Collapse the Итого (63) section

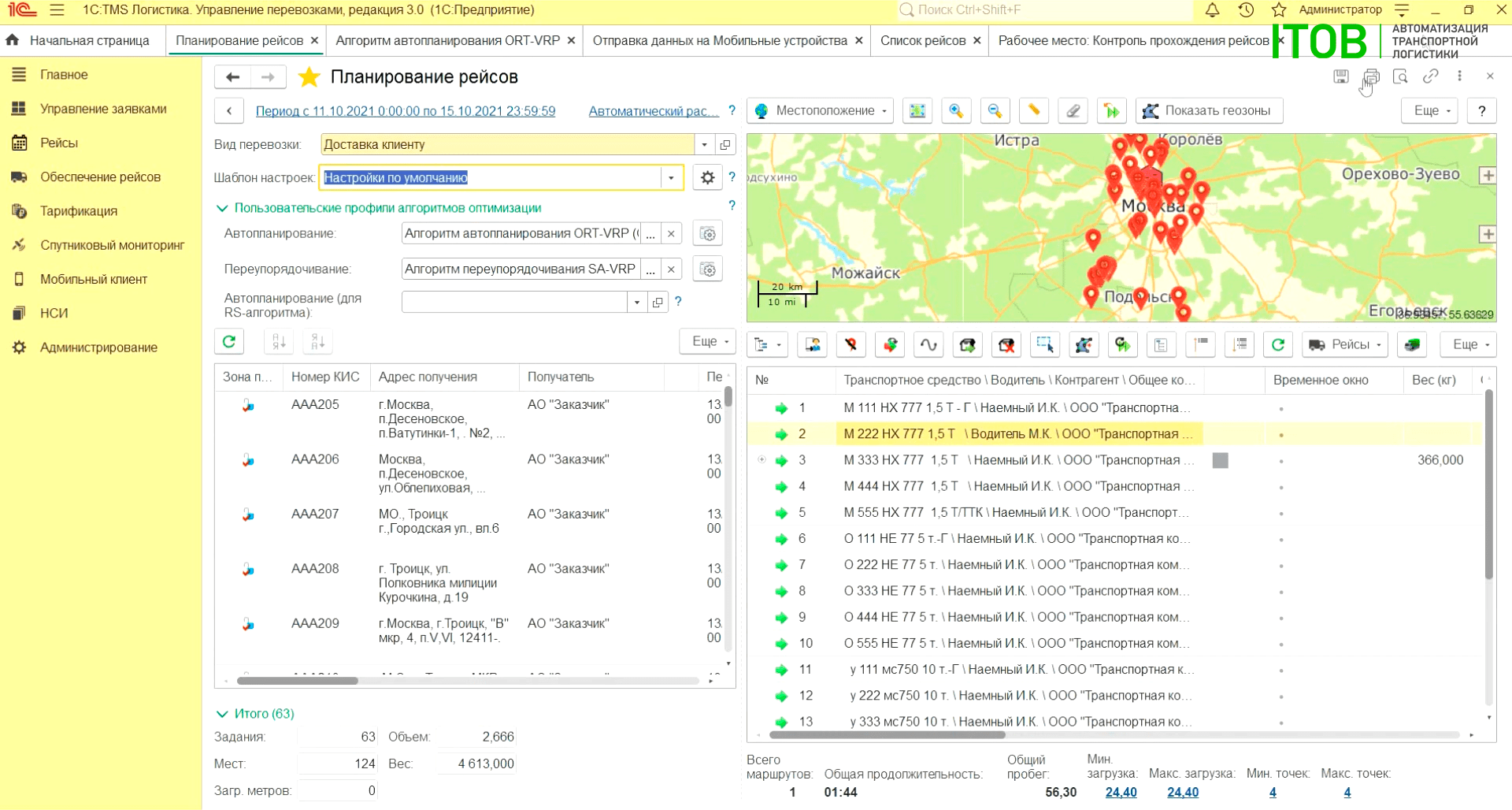(x=222, y=714)
